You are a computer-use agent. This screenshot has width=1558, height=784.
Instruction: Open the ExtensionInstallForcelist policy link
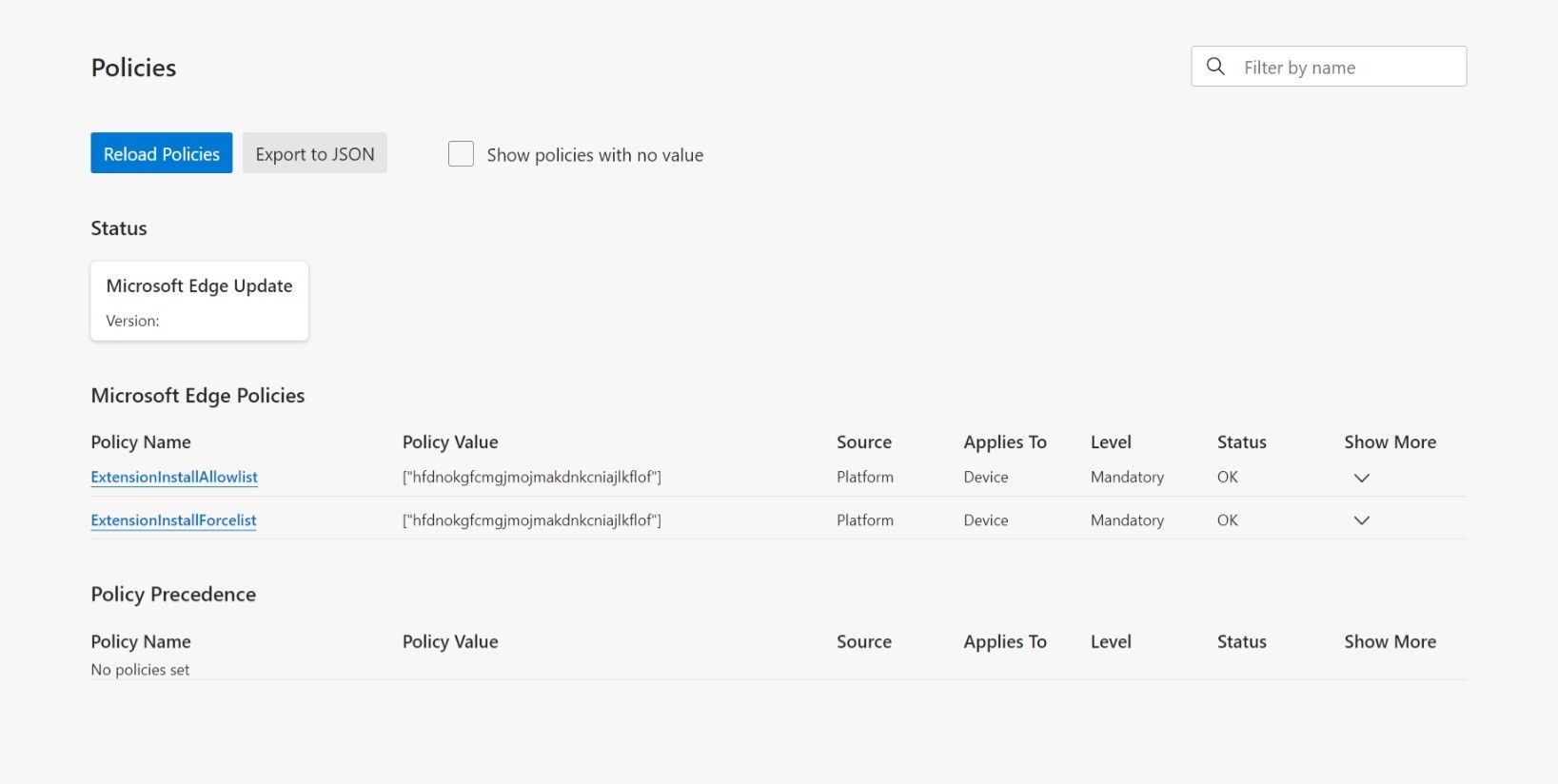[x=173, y=520]
